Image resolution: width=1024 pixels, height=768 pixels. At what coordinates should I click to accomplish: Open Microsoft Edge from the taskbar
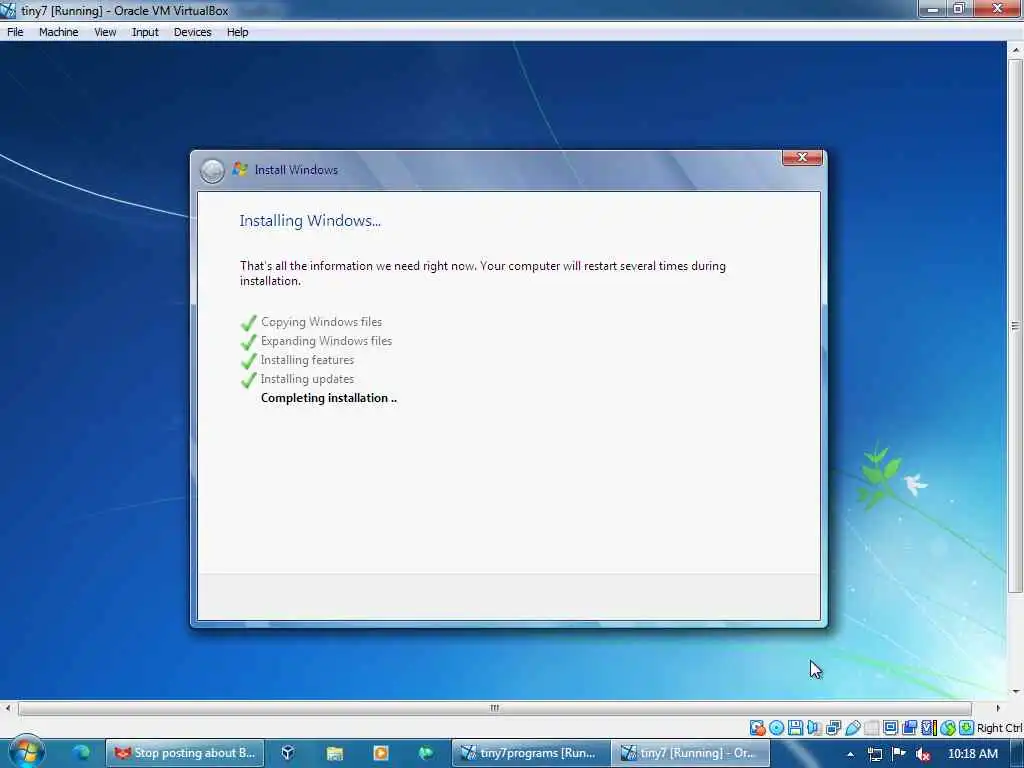pos(81,753)
